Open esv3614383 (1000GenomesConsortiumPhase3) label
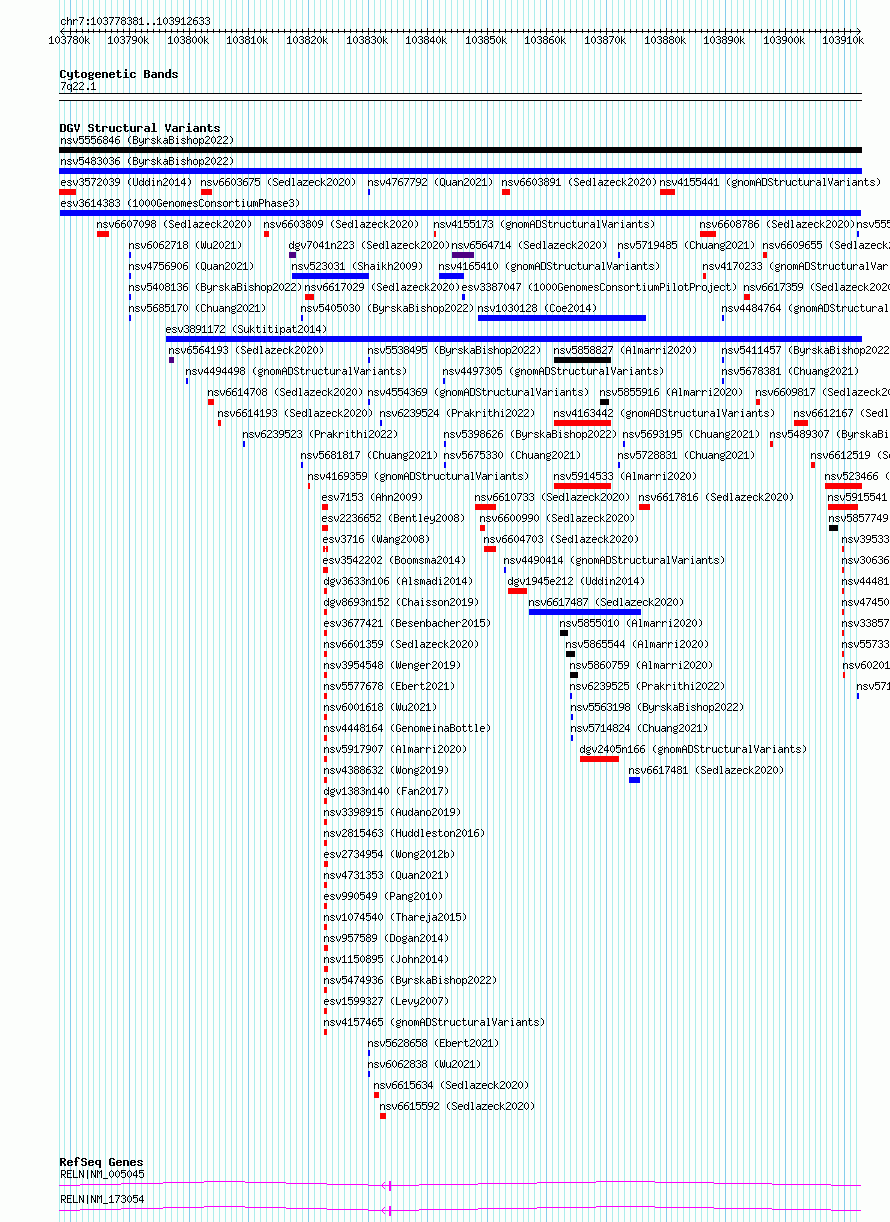This screenshot has width=890, height=1222. tap(180, 203)
